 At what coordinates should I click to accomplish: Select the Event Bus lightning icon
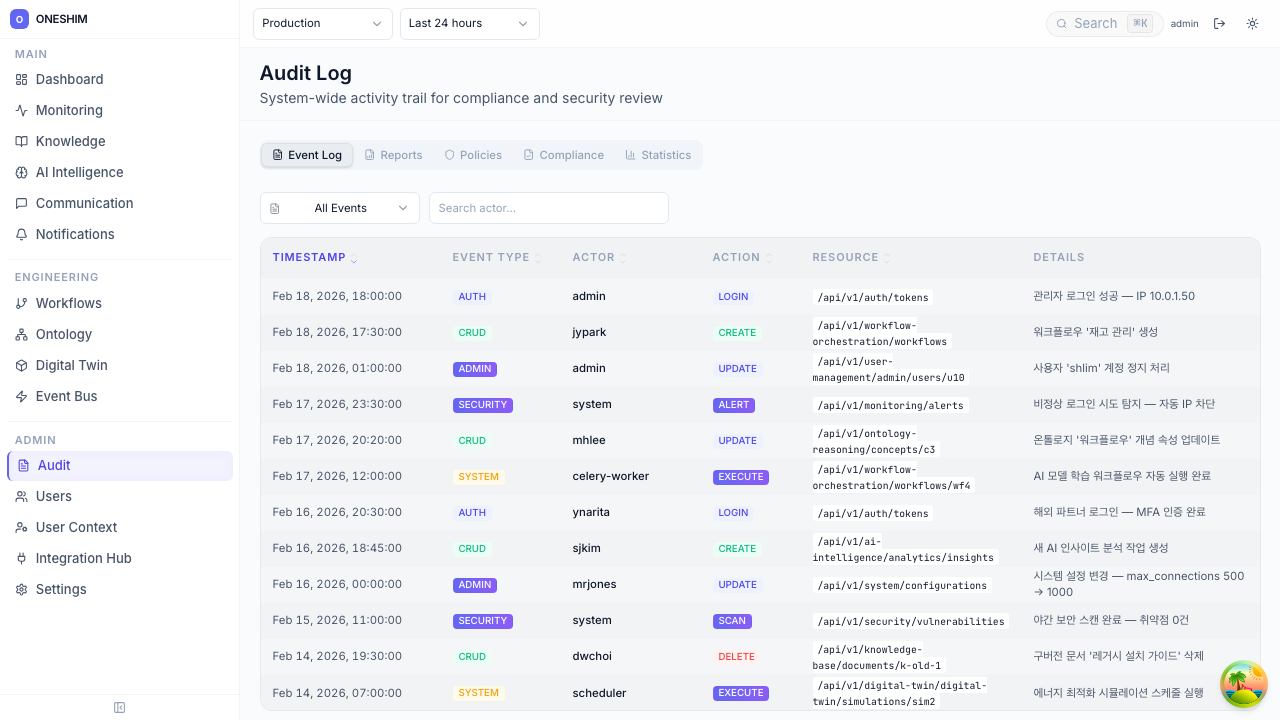pyautogui.click(x=21, y=396)
